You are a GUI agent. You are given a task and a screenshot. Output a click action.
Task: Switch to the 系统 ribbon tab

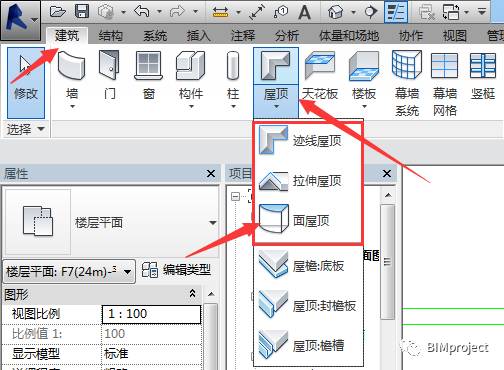point(155,35)
